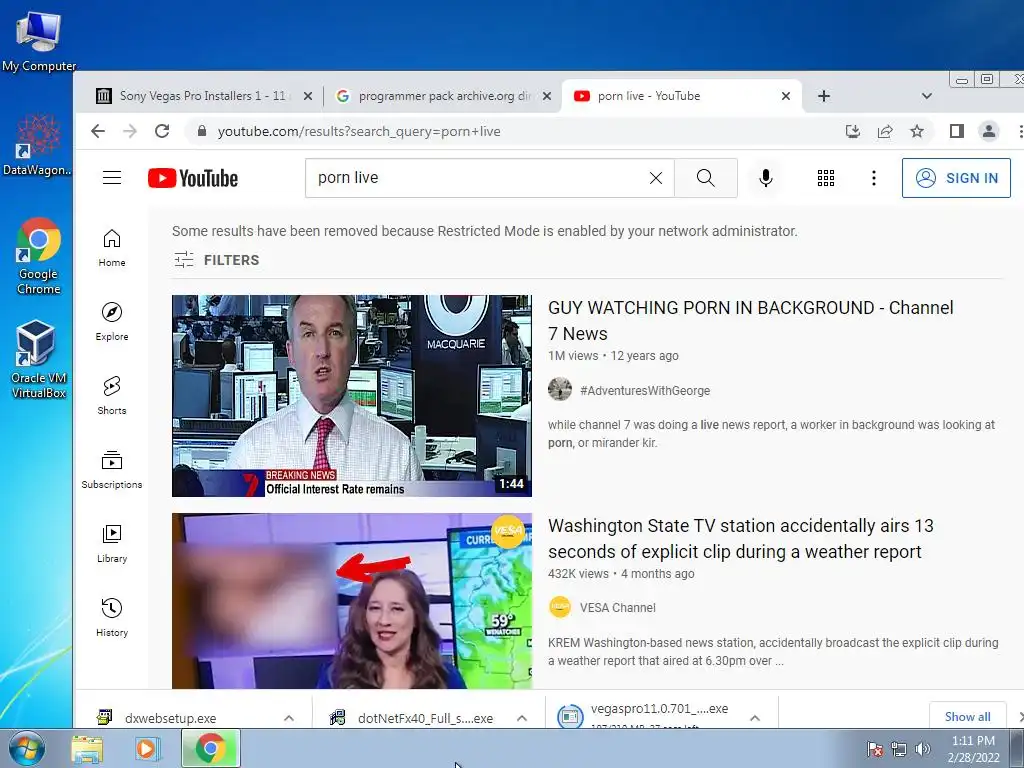Close the Sony Vegas Pro Installers tab
The height and width of the screenshot is (768, 1024).
point(308,96)
